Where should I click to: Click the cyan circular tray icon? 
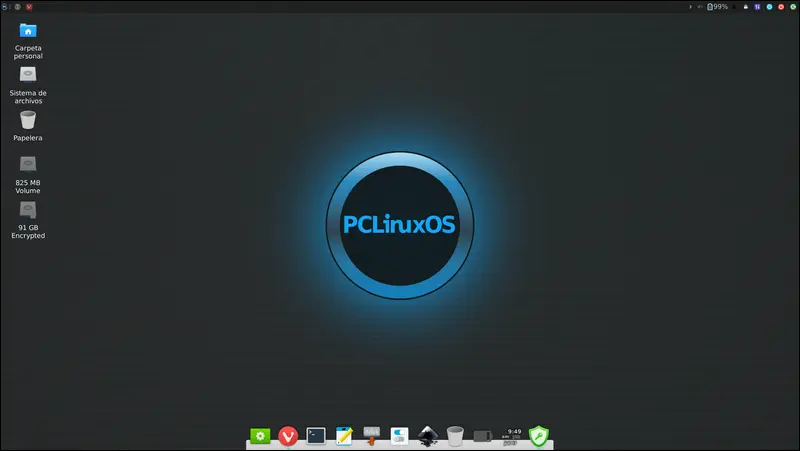769,7
